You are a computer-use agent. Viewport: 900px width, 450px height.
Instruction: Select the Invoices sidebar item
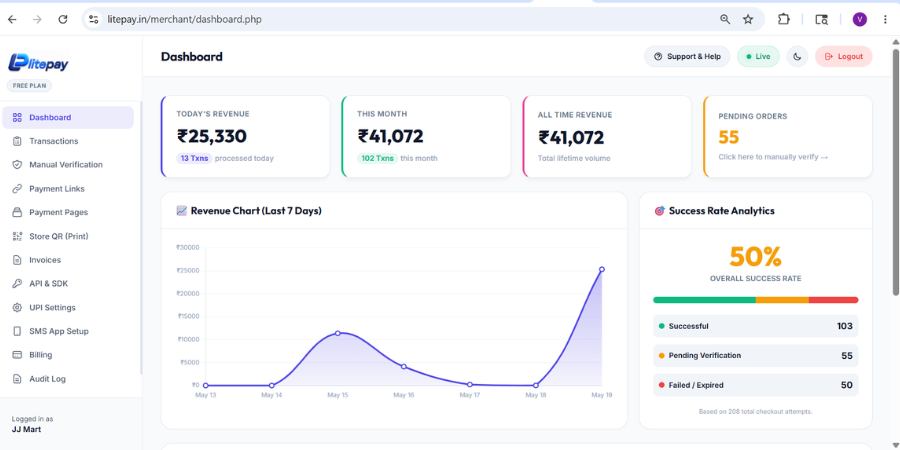[x=68, y=260]
